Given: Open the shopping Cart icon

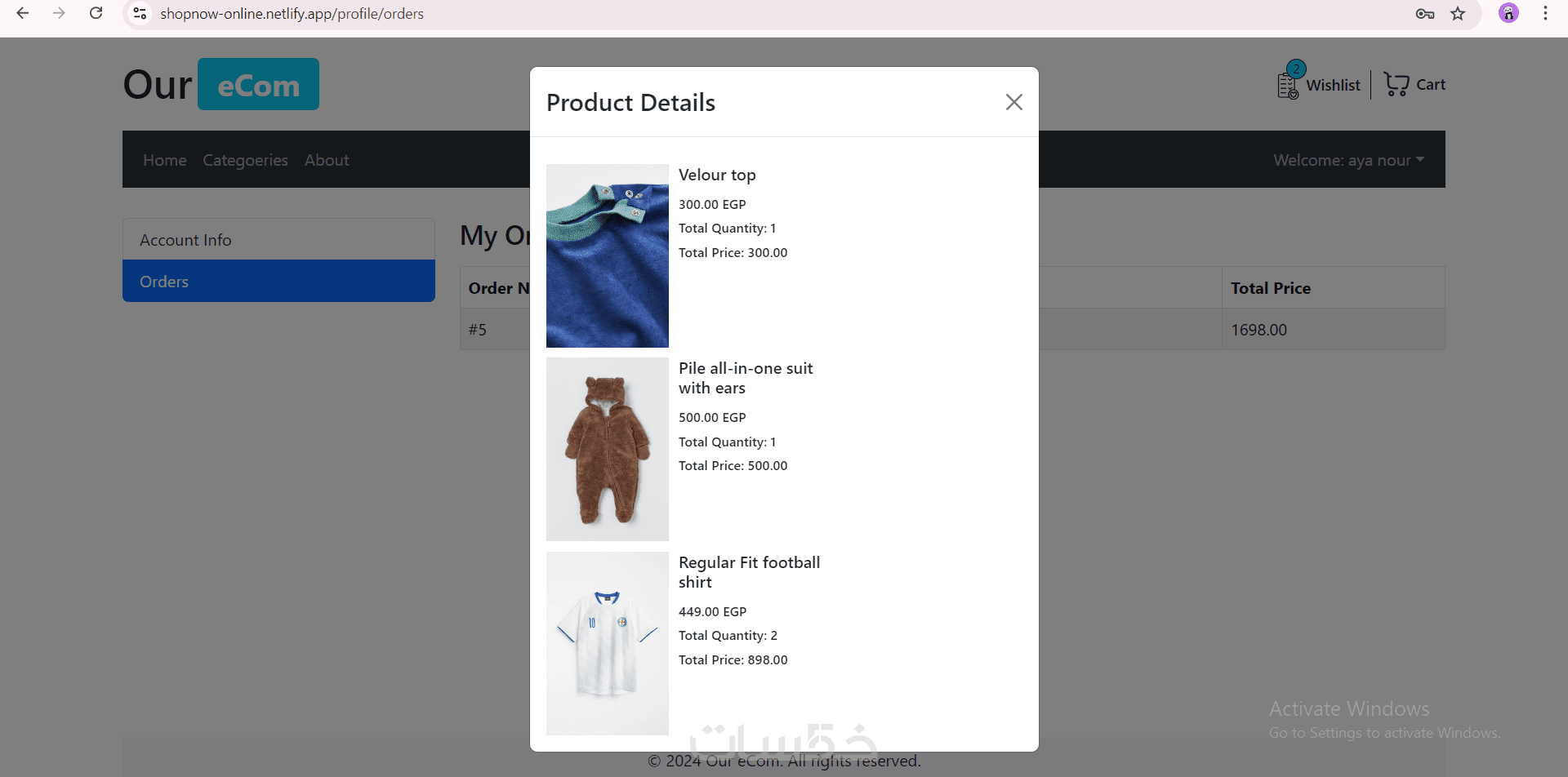Looking at the screenshot, I should click(1396, 84).
